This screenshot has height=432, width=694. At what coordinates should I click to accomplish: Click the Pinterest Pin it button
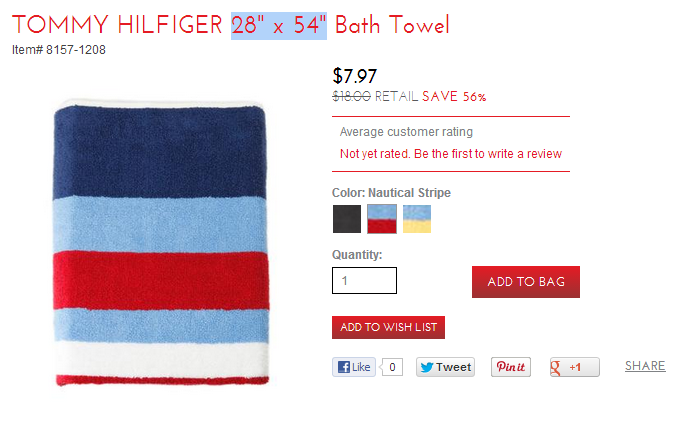click(511, 367)
